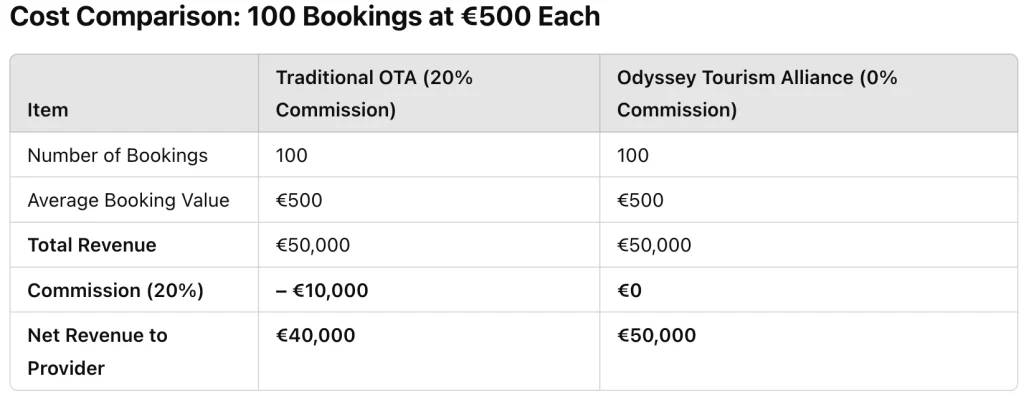Select the "Average Booking Value" row label

[x=128, y=200]
